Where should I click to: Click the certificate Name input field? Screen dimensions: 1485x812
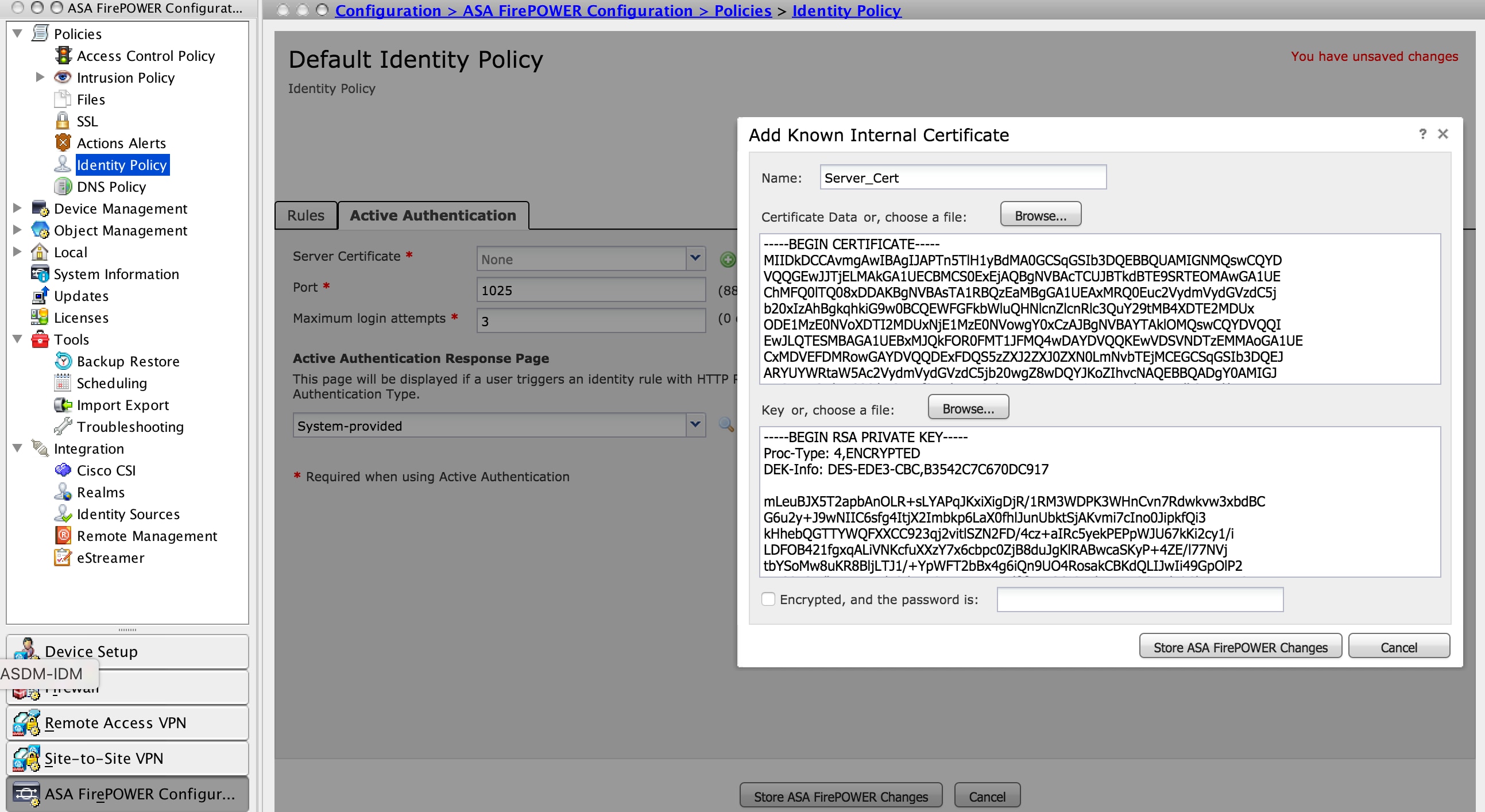click(x=963, y=177)
